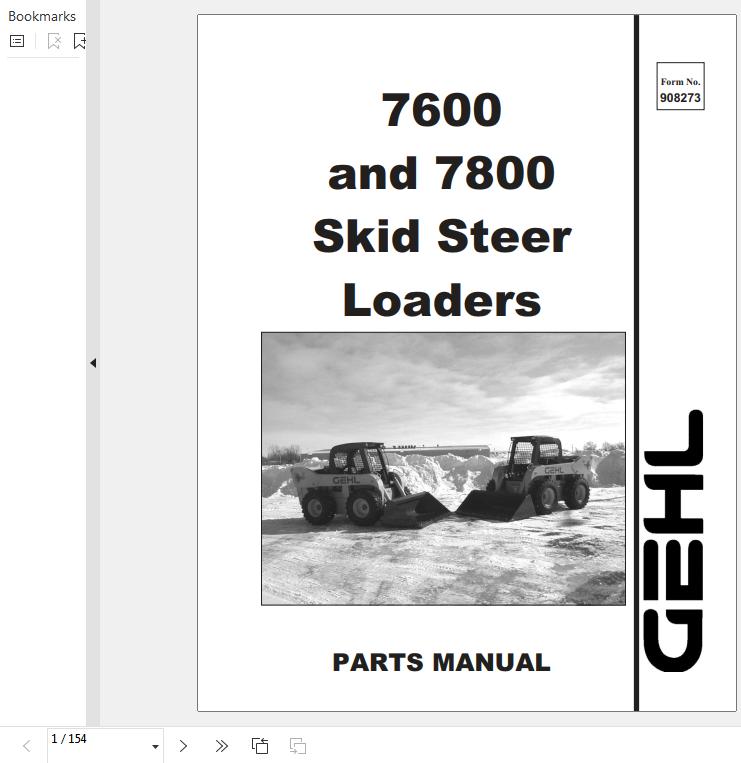Click the add new bookmark icon
This screenshot has height=763, width=741.
[x=80, y=41]
